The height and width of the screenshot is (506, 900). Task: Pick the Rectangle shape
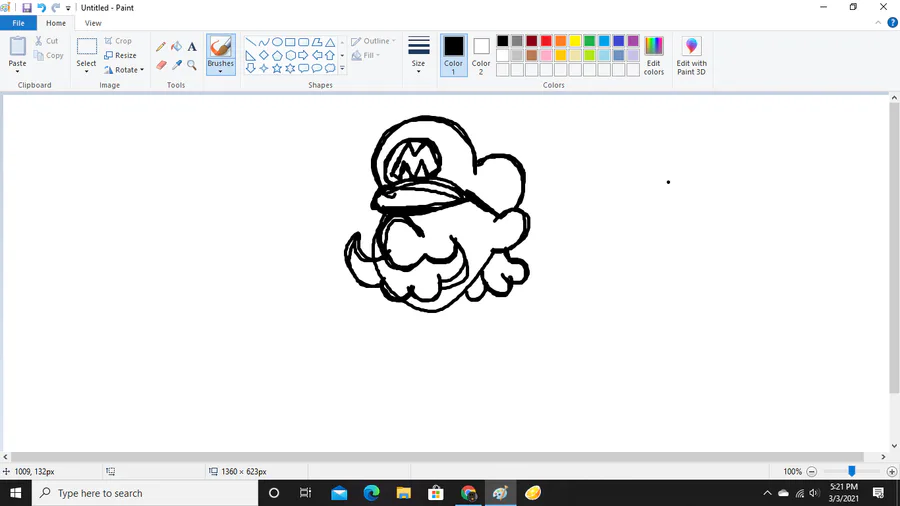tap(290, 42)
